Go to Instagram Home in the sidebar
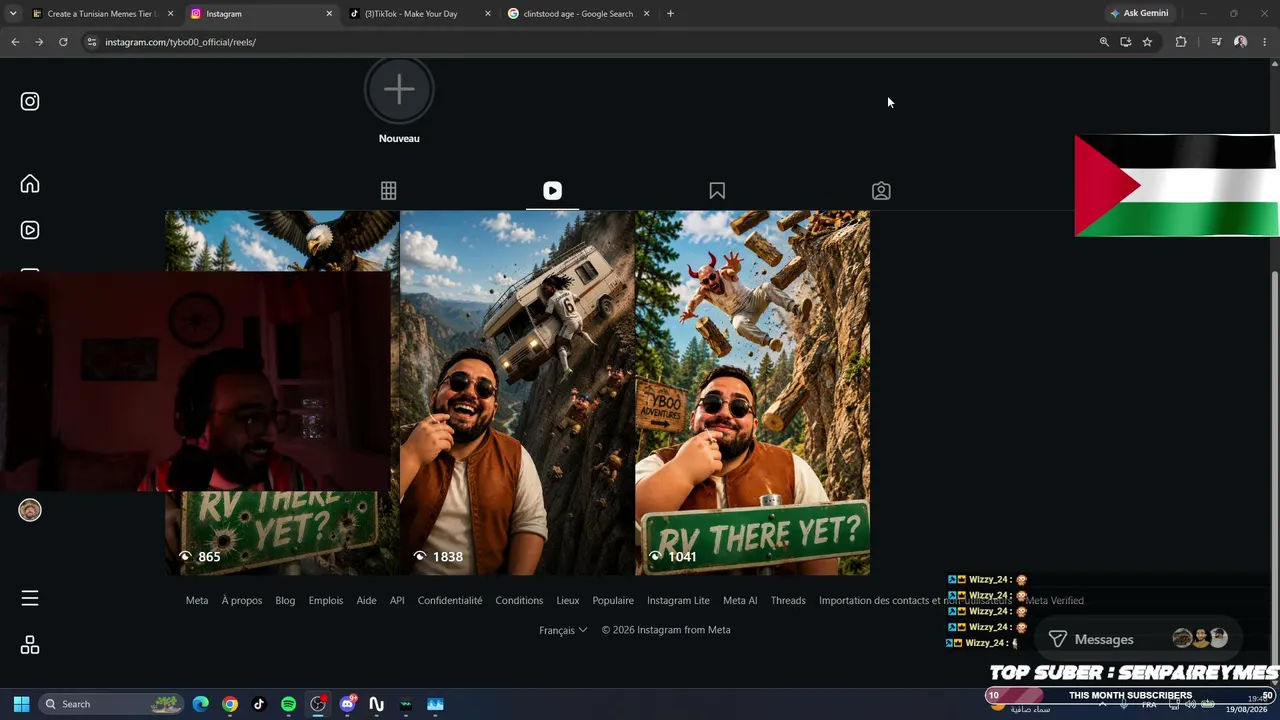Viewport: 1280px width, 720px height. pyautogui.click(x=30, y=184)
